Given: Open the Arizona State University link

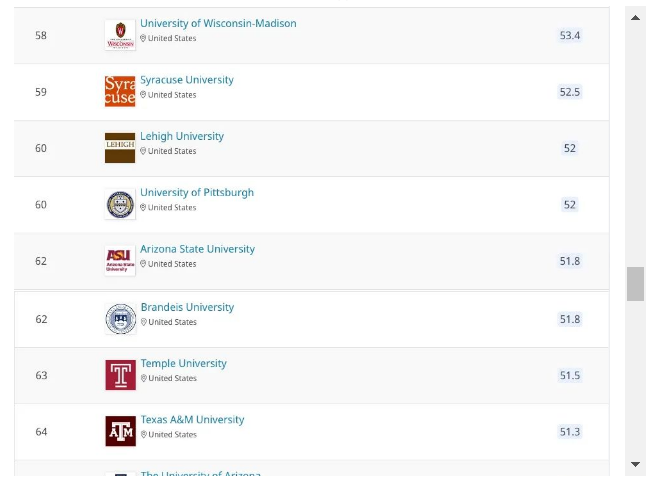Looking at the screenshot, I should click(197, 249).
